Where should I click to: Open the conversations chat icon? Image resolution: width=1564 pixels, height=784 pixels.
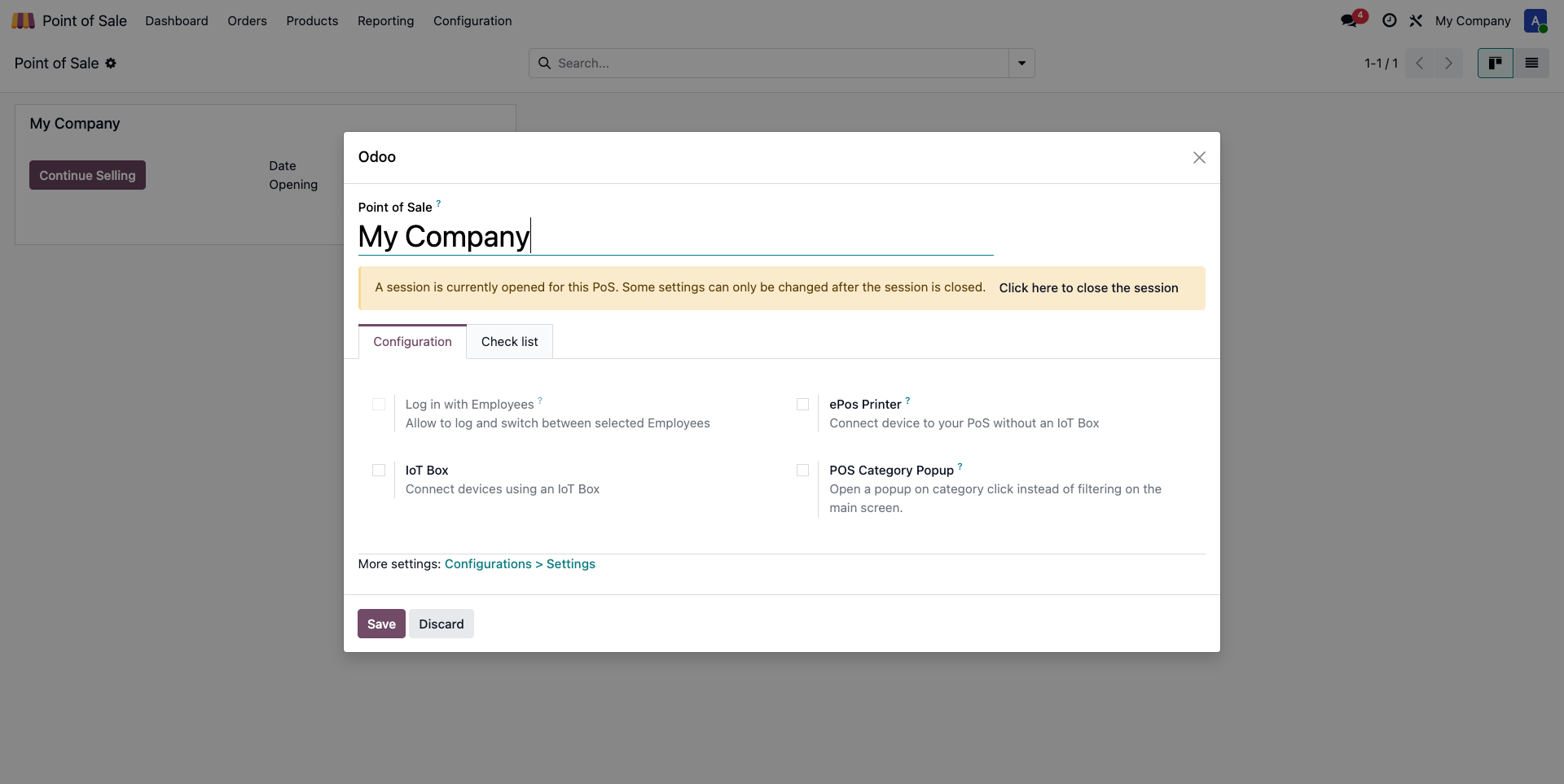[x=1349, y=20]
